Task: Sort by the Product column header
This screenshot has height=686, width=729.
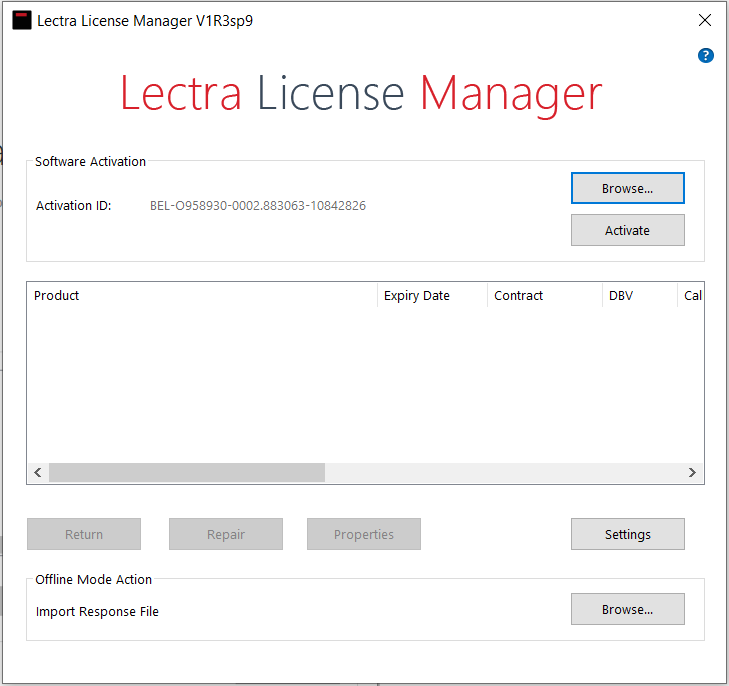Action: [x=200, y=296]
